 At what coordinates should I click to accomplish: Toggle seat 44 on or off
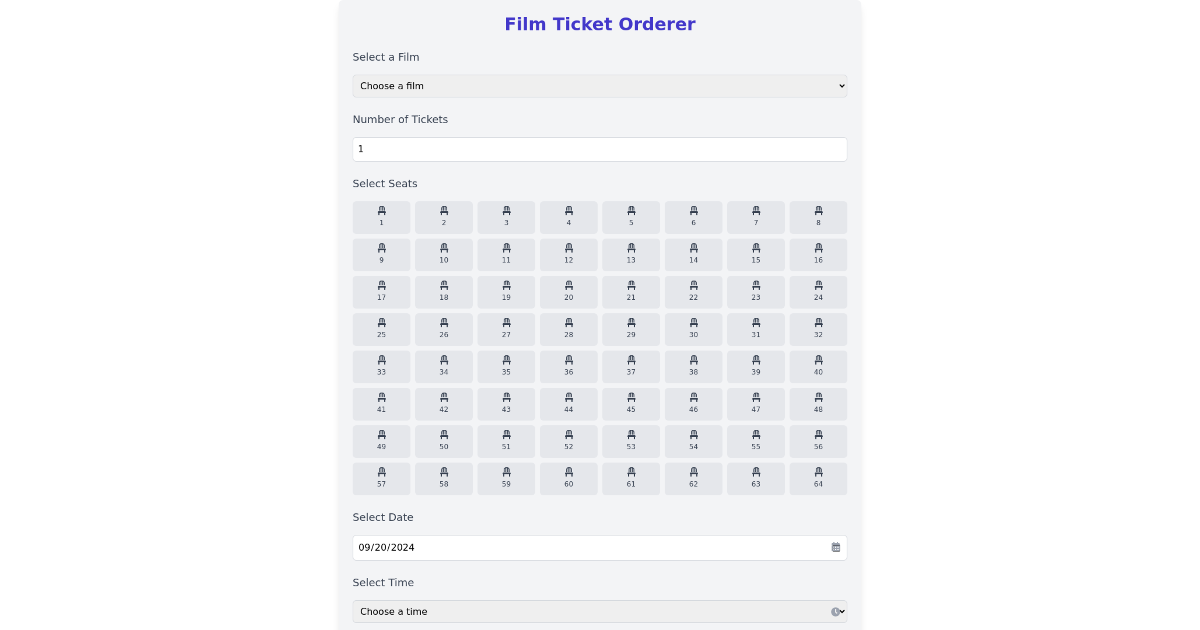[568, 404]
